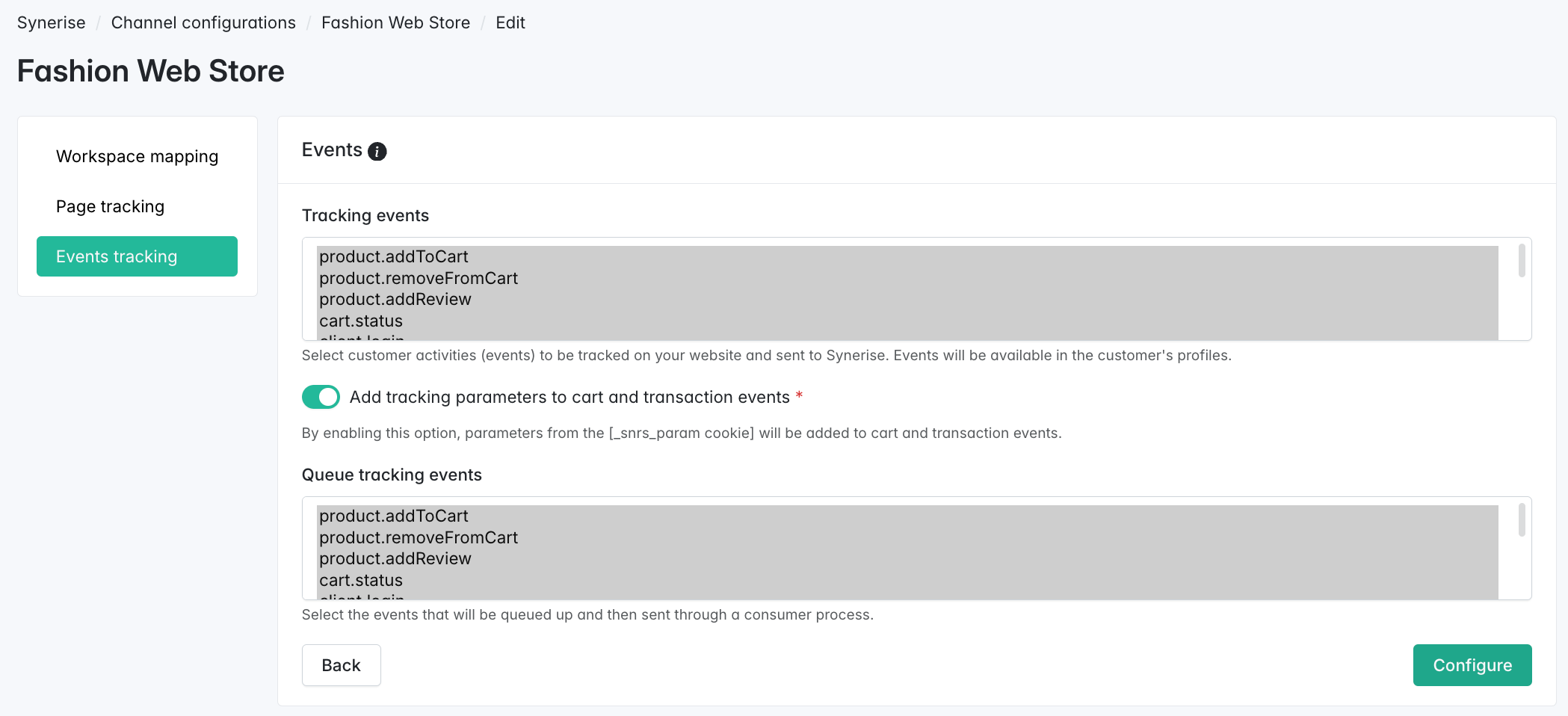Click the Configure button
This screenshot has width=1568, height=716.
(x=1472, y=665)
